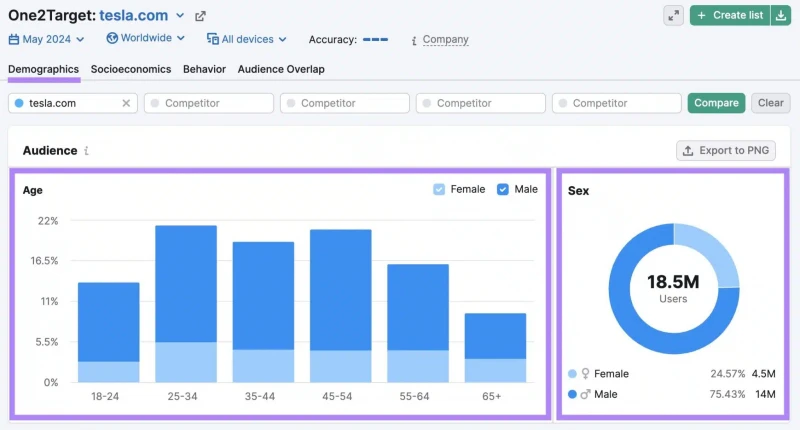800x430 pixels.
Task: Click the 18.5M Users center label
Action: click(x=673, y=288)
